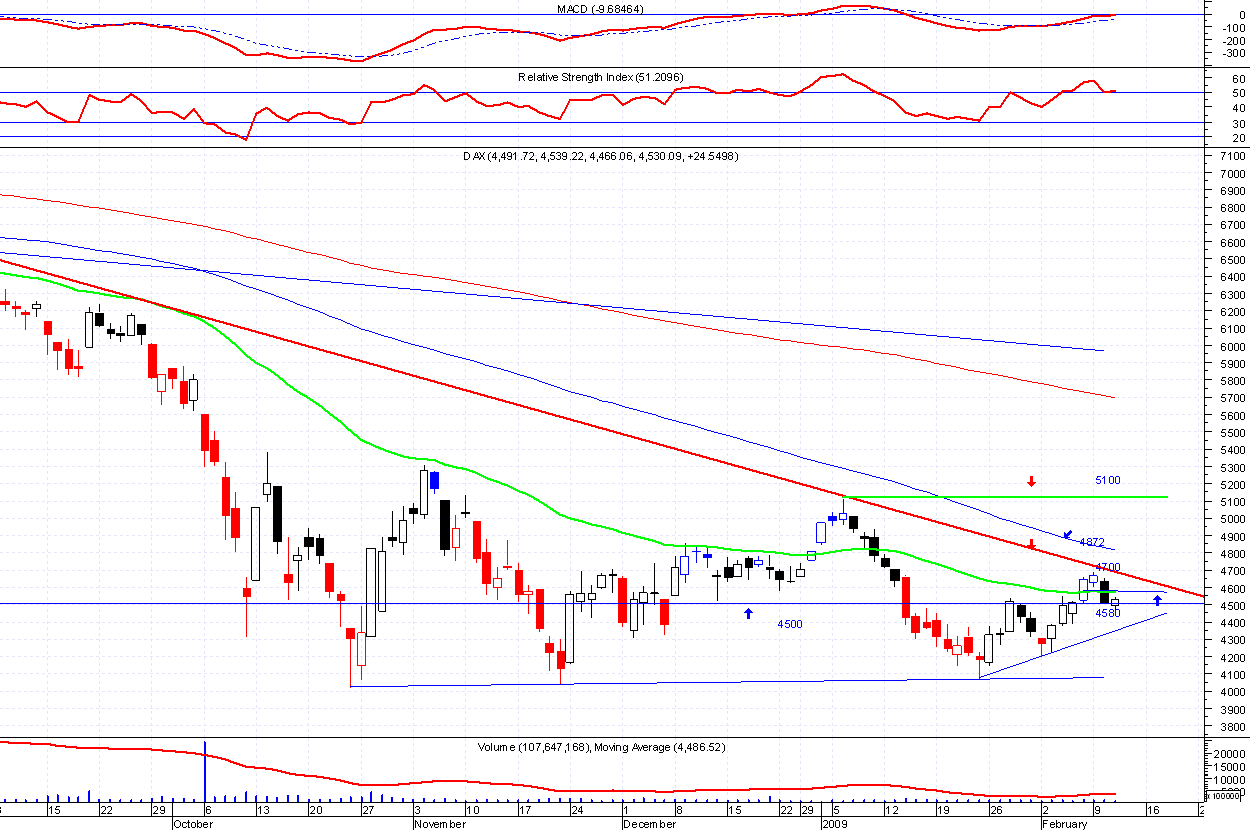Select the date label 26 on the time axis

coord(995,810)
